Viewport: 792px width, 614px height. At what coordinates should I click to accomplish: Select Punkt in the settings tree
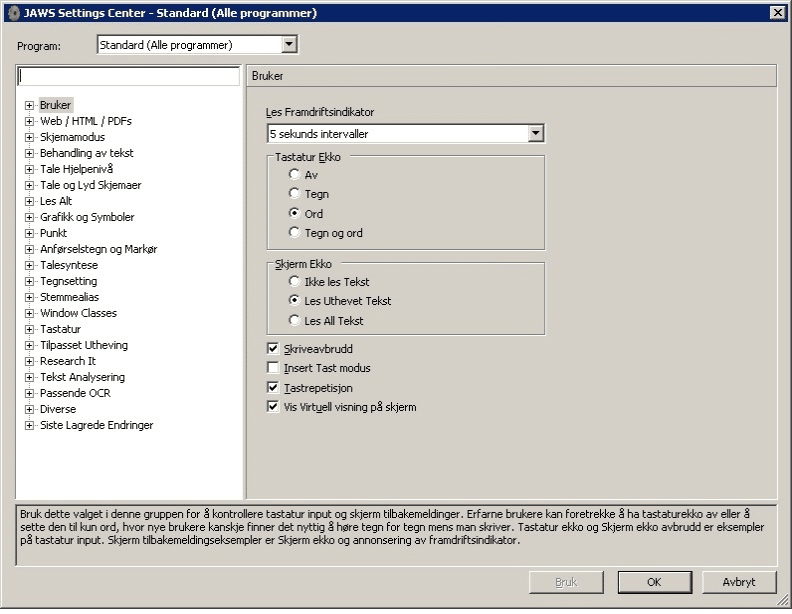[x=53, y=233]
